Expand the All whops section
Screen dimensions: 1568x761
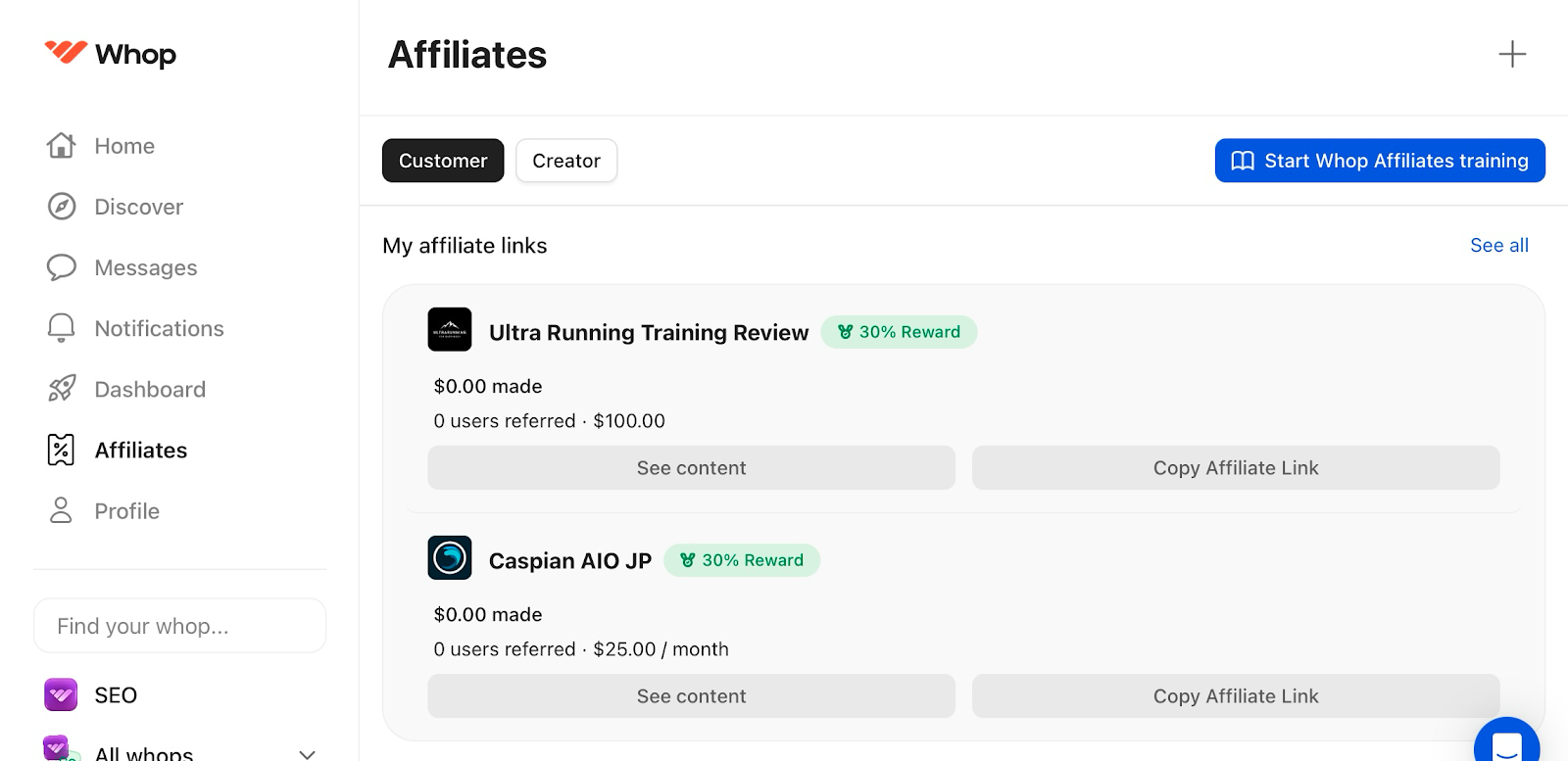(306, 752)
